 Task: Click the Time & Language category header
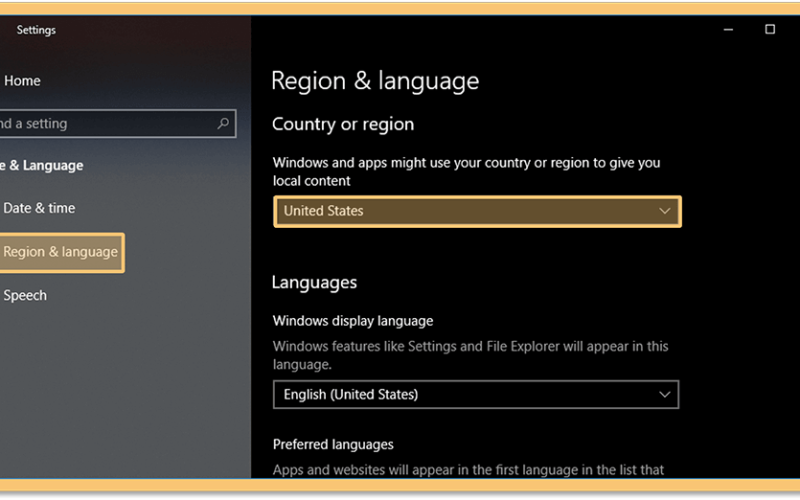pyautogui.click(x=41, y=165)
